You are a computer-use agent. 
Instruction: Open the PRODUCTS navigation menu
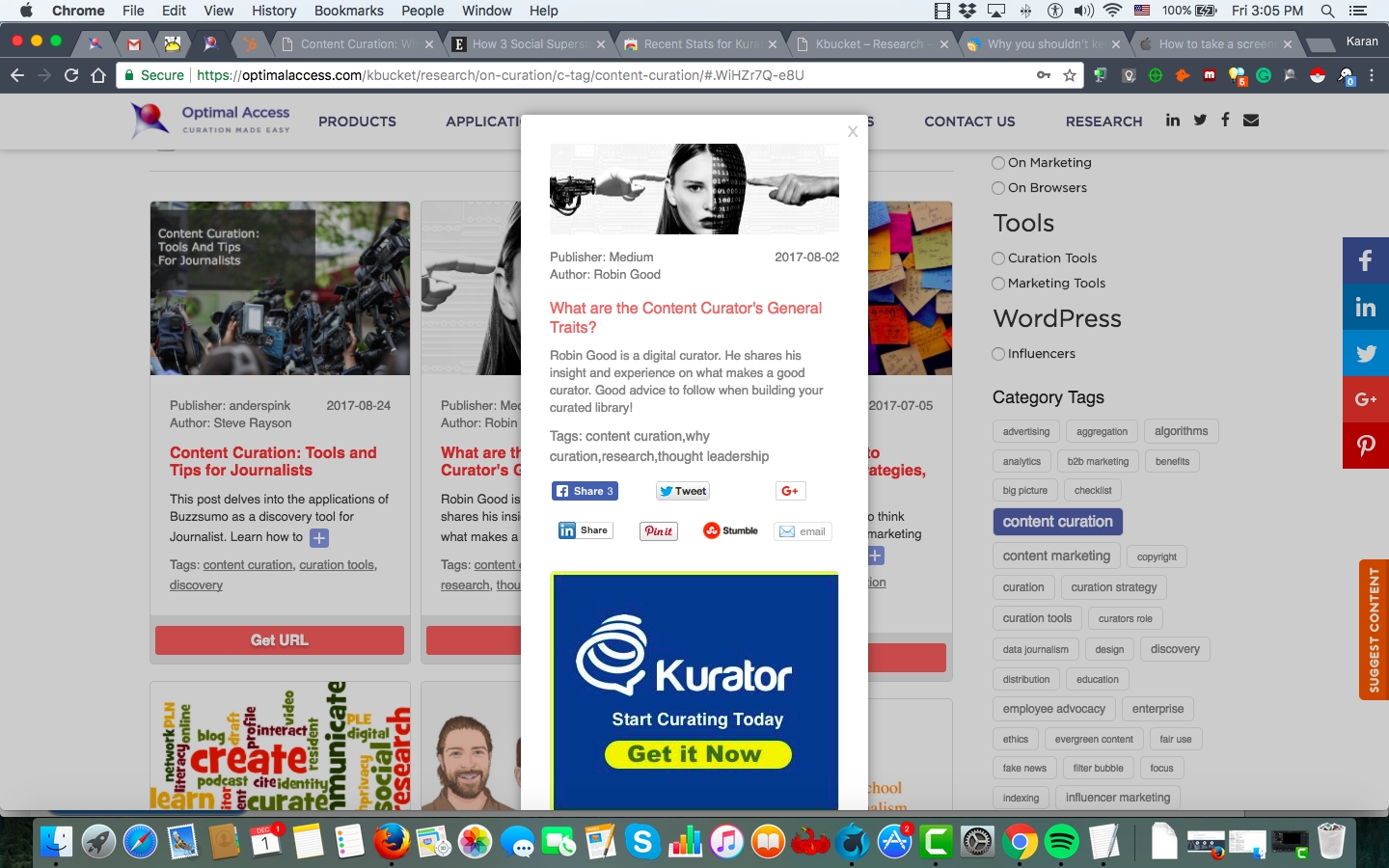357,122
